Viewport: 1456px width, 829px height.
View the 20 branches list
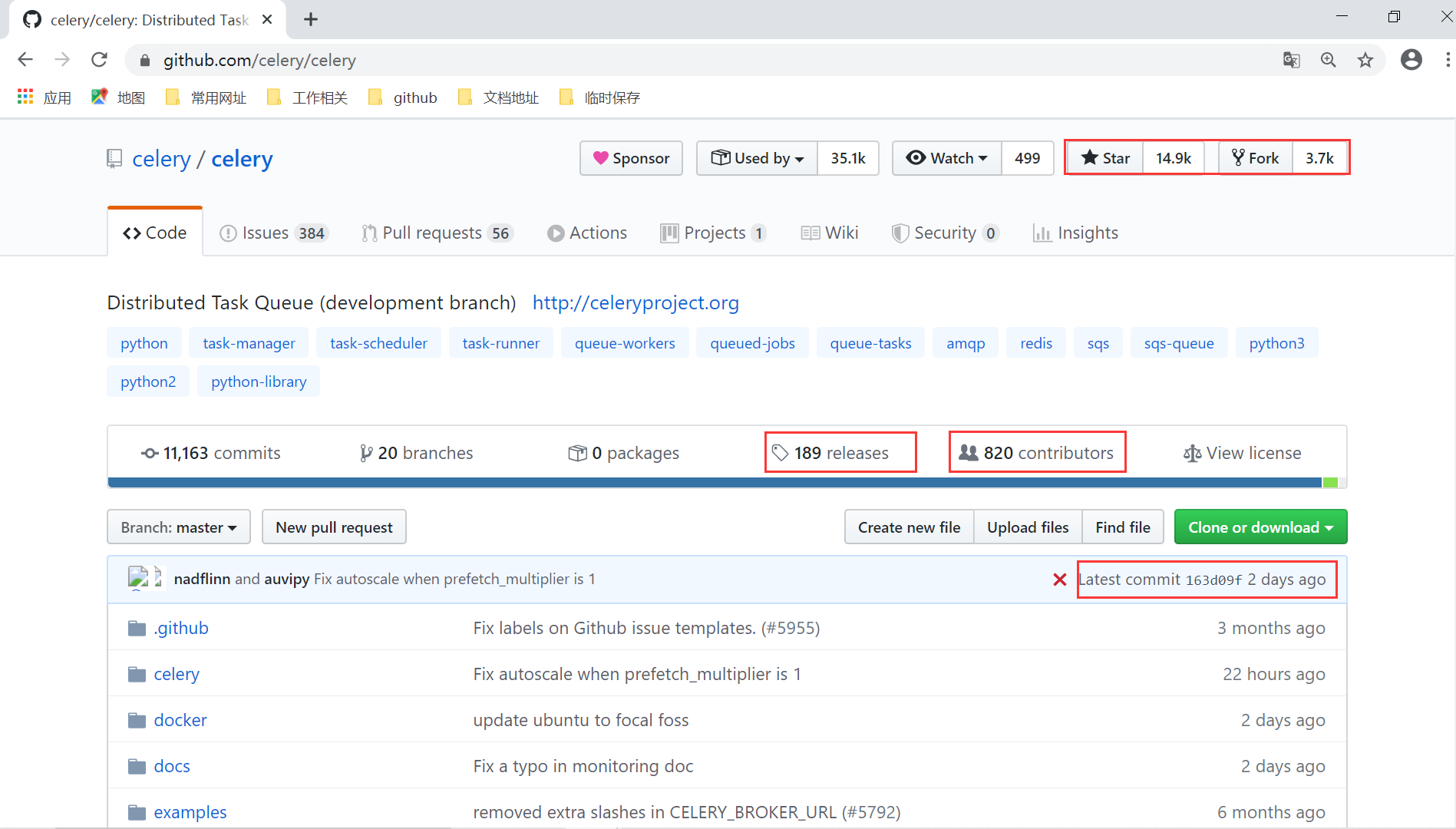coord(416,453)
